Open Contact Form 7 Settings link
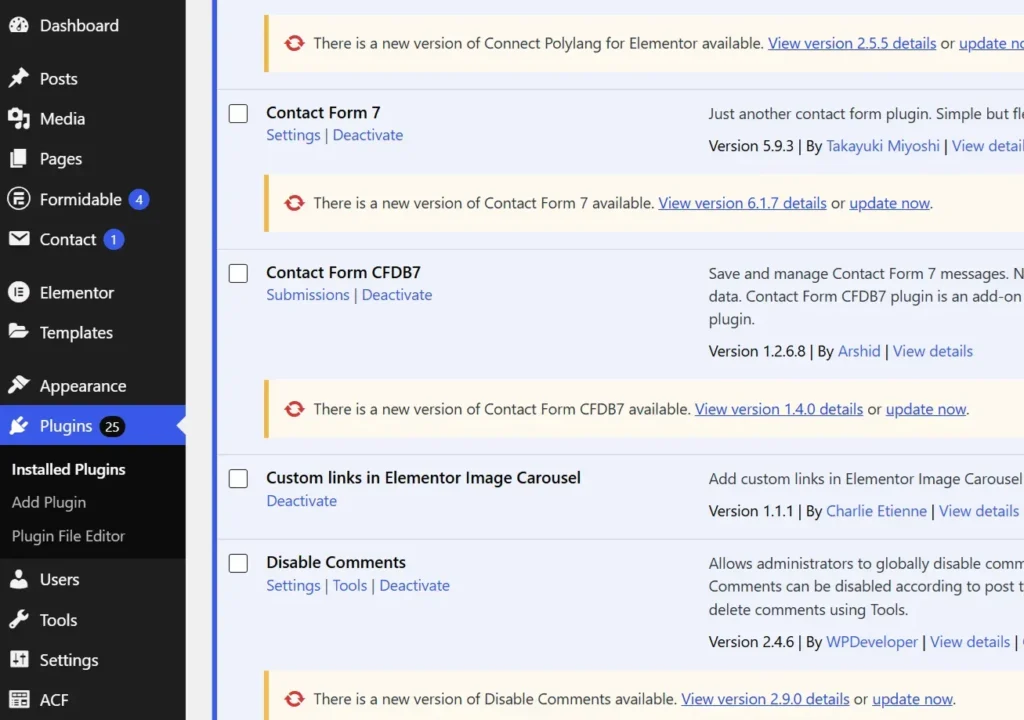Viewport: 1024px width, 720px height. tap(293, 135)
